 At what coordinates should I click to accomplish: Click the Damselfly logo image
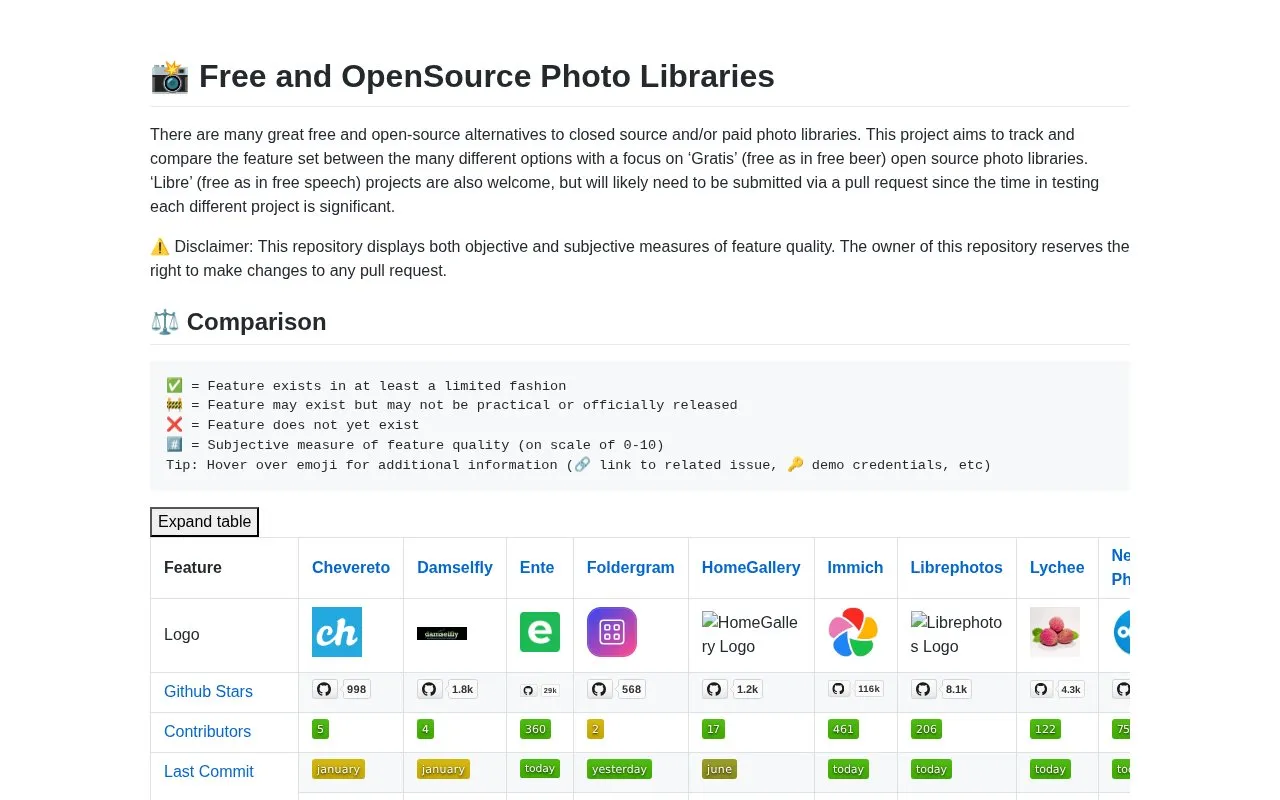[442, 633]
